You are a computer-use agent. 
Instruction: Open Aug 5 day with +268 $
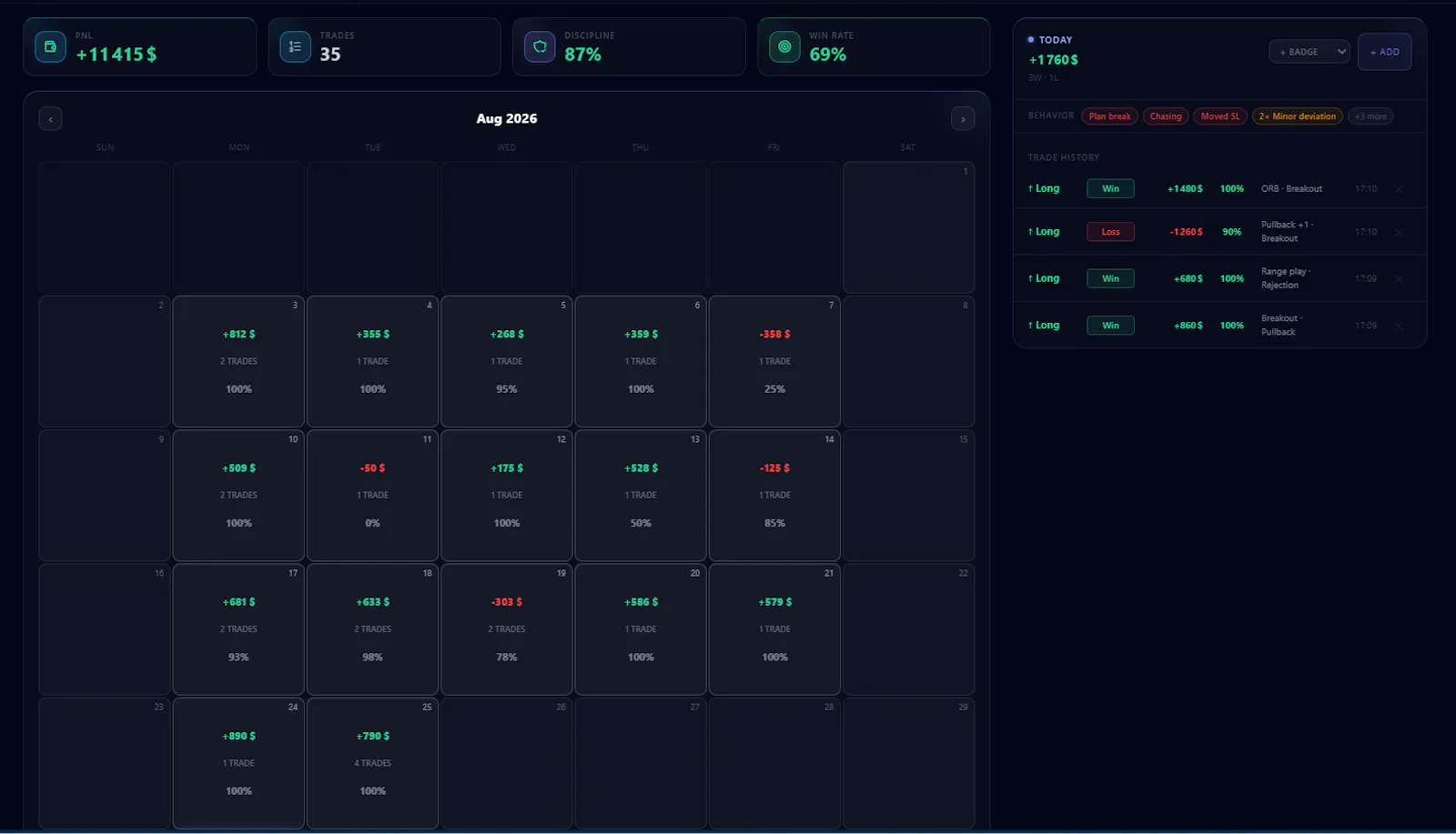(x=507, y=361)
